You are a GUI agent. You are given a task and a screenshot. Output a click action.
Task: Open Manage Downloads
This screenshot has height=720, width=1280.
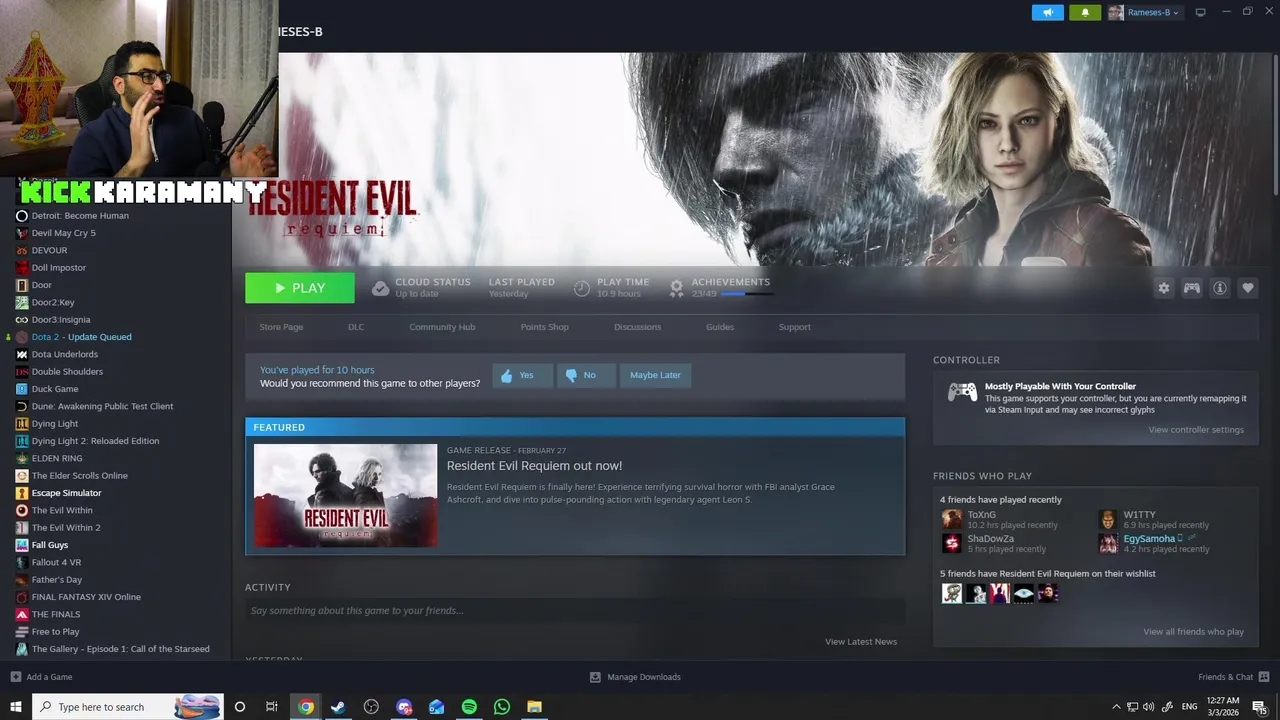tap(635, 677)
